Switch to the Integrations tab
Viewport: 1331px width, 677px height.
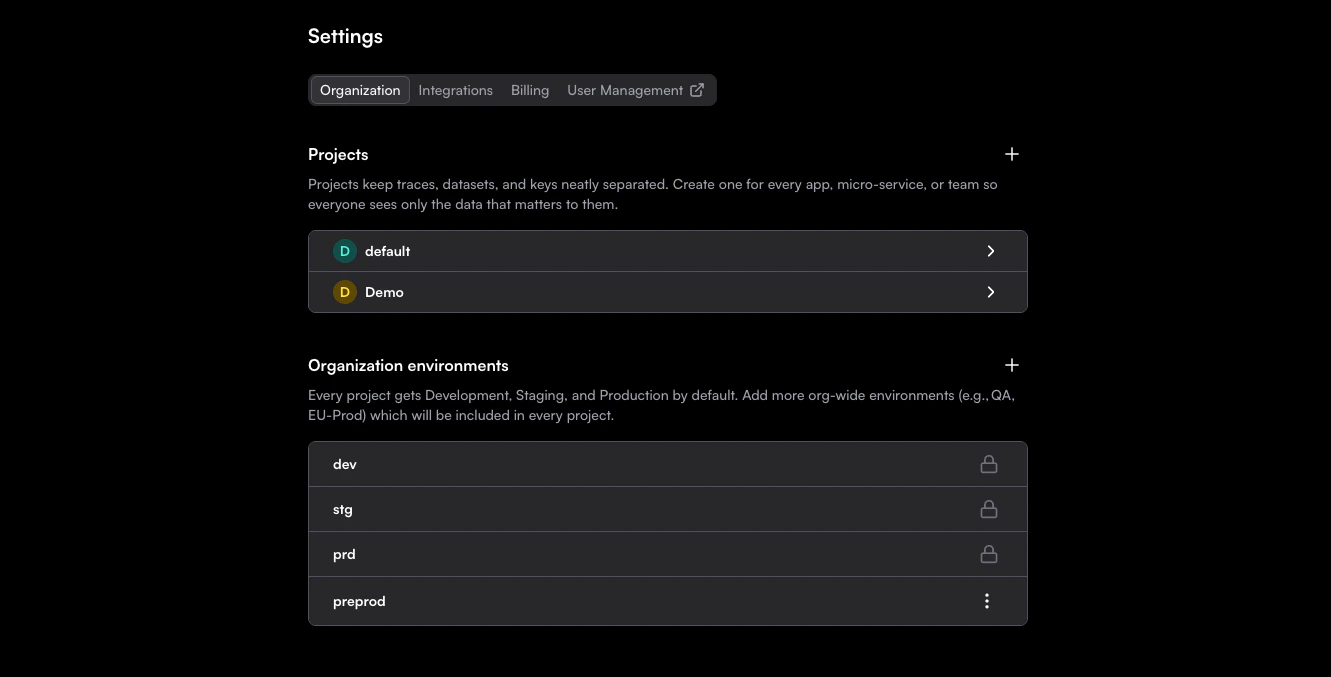pyautogui.click(x=455, y=90)
